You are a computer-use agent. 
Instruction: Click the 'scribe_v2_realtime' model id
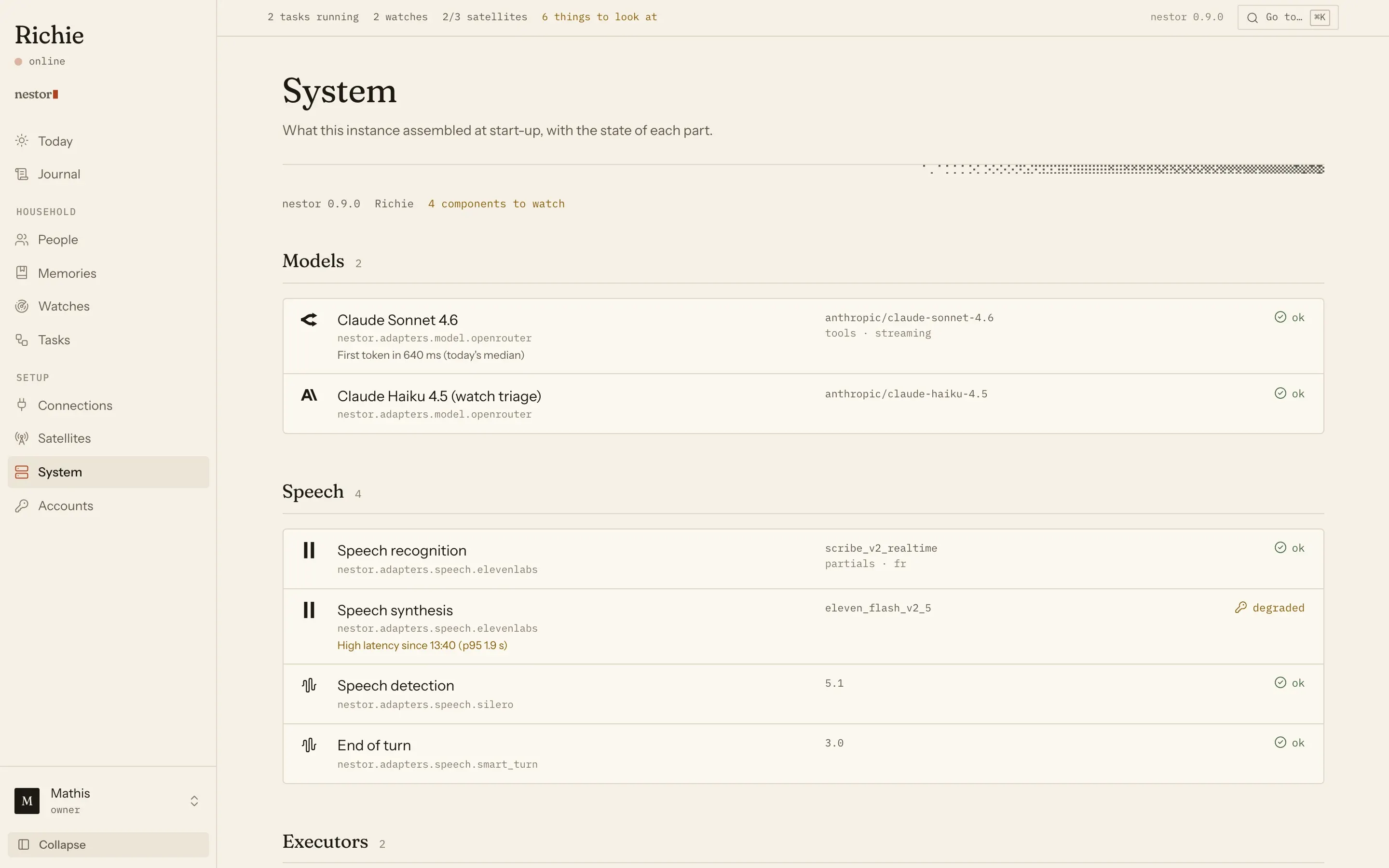point(881,548)
